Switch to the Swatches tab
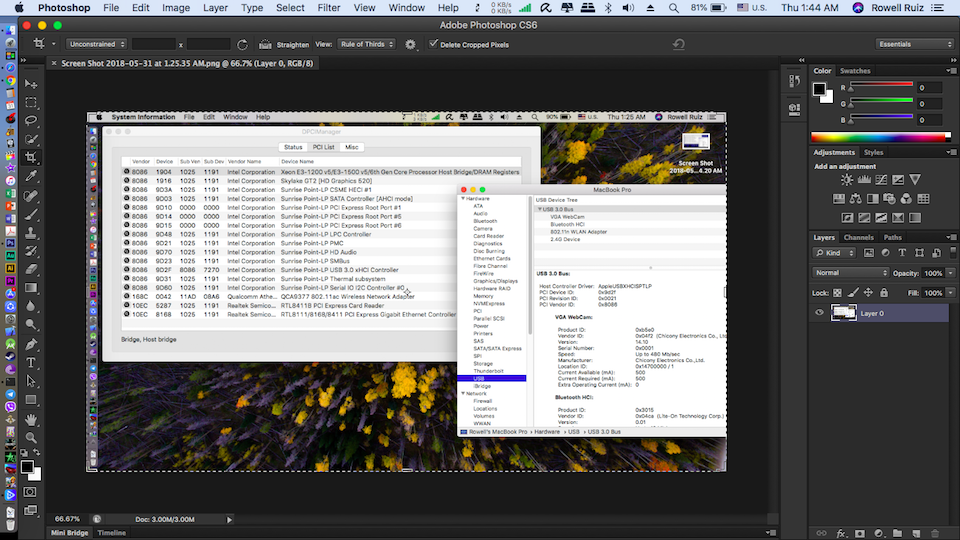Image resolution: width=960 pixels, height=540 pixels. click(855, 70)
